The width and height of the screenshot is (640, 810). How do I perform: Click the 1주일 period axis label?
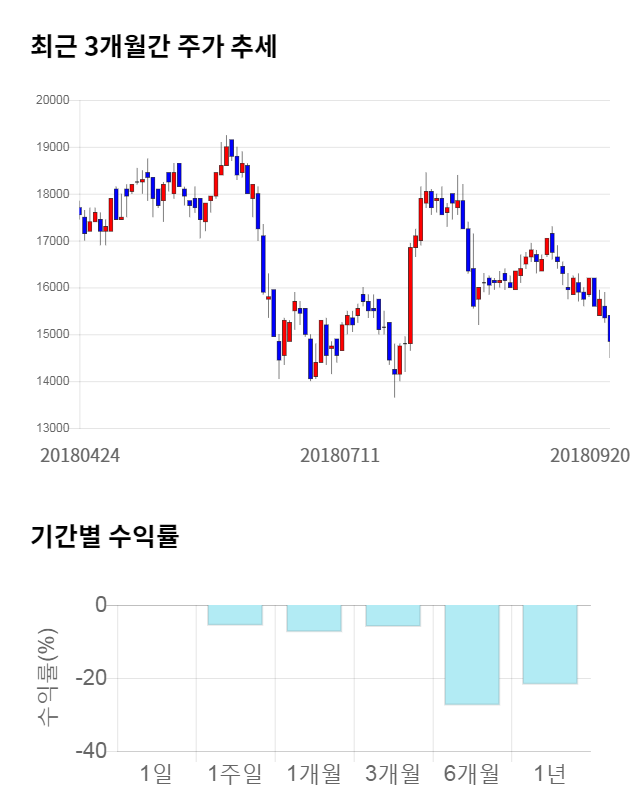coord(235,773)
